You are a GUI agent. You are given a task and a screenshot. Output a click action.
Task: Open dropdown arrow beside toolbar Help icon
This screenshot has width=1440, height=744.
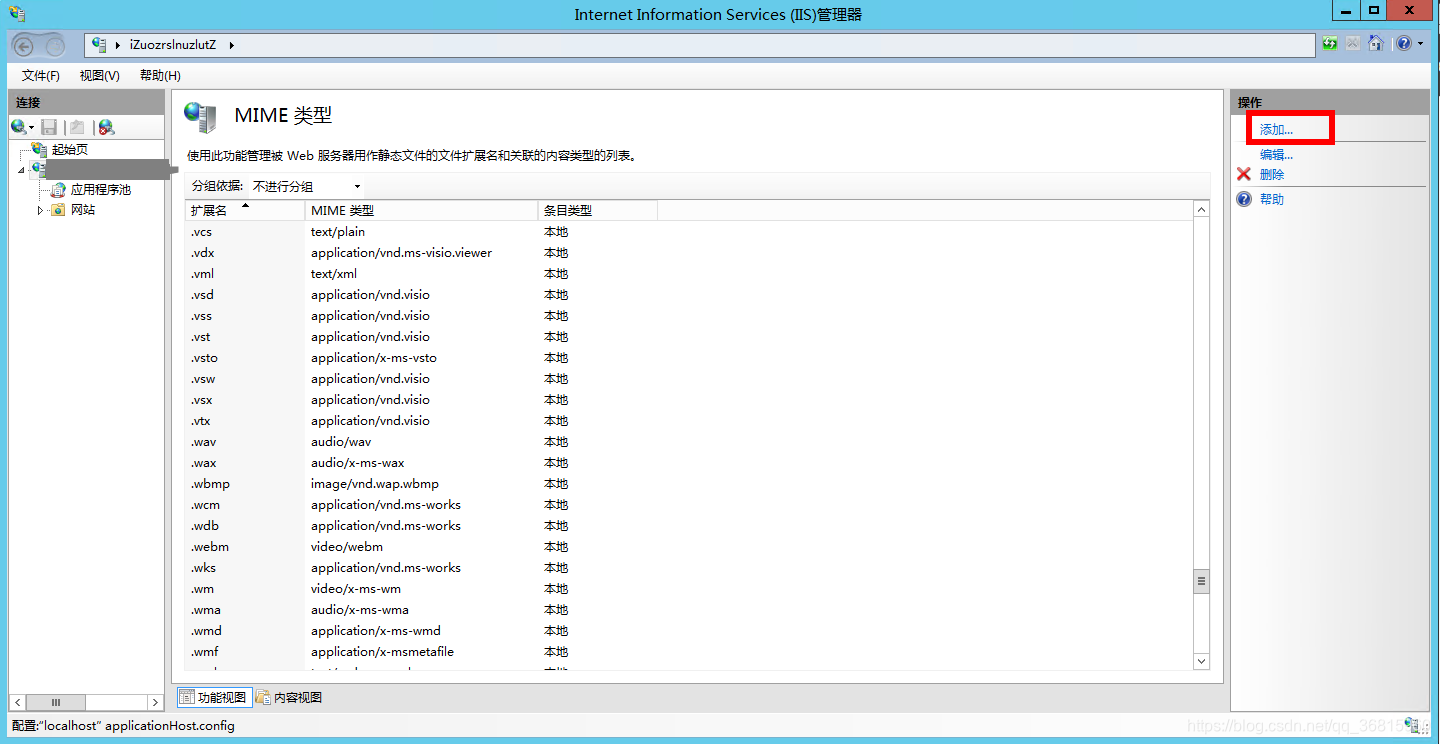[1420, 44]
